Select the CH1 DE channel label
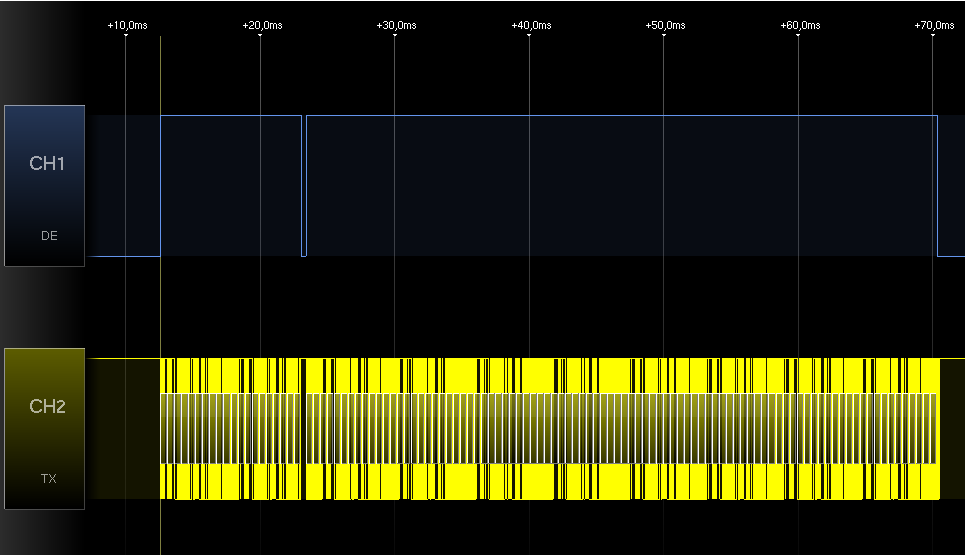The image size is (965, 555). click(x=44, y=186)
